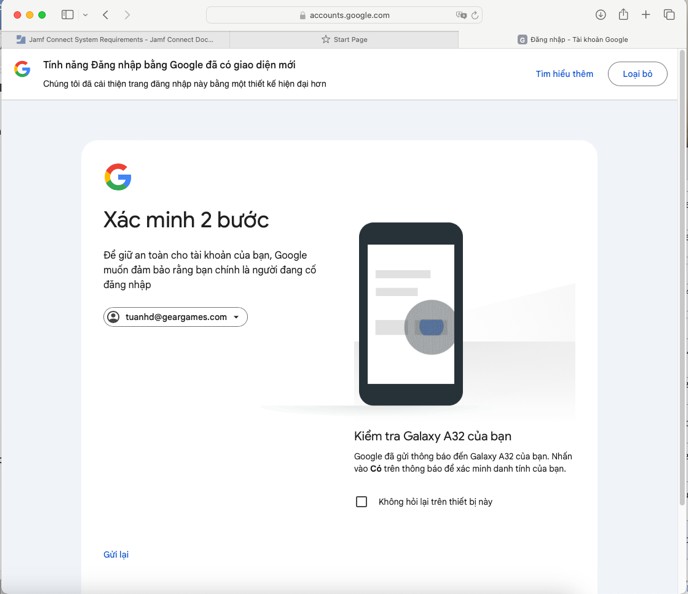
Task: Open the Share menu icon
Action: 623,15
